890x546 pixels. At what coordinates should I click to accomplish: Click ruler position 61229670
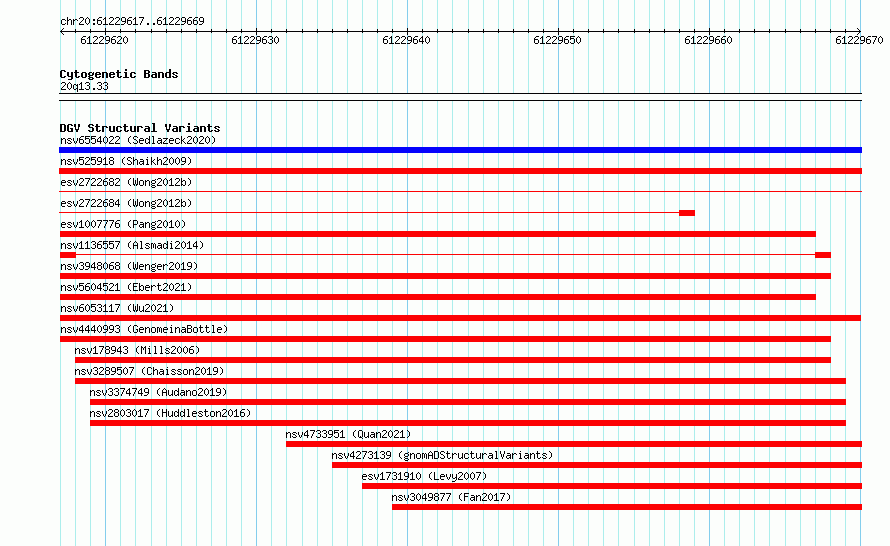pyautogui.click(x=859, y=40)
